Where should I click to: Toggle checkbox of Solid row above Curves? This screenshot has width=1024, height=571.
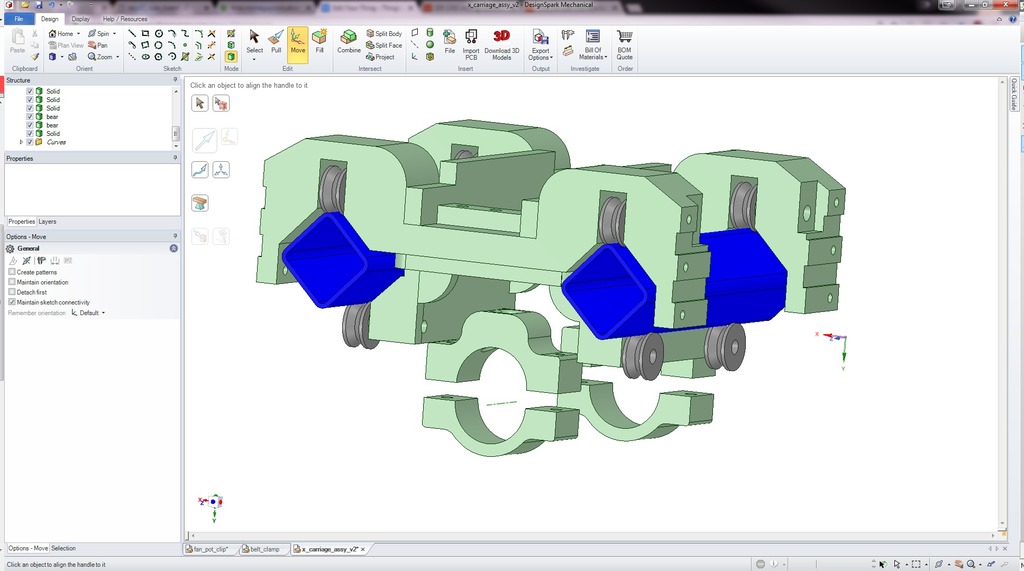[x=29, y=133]
